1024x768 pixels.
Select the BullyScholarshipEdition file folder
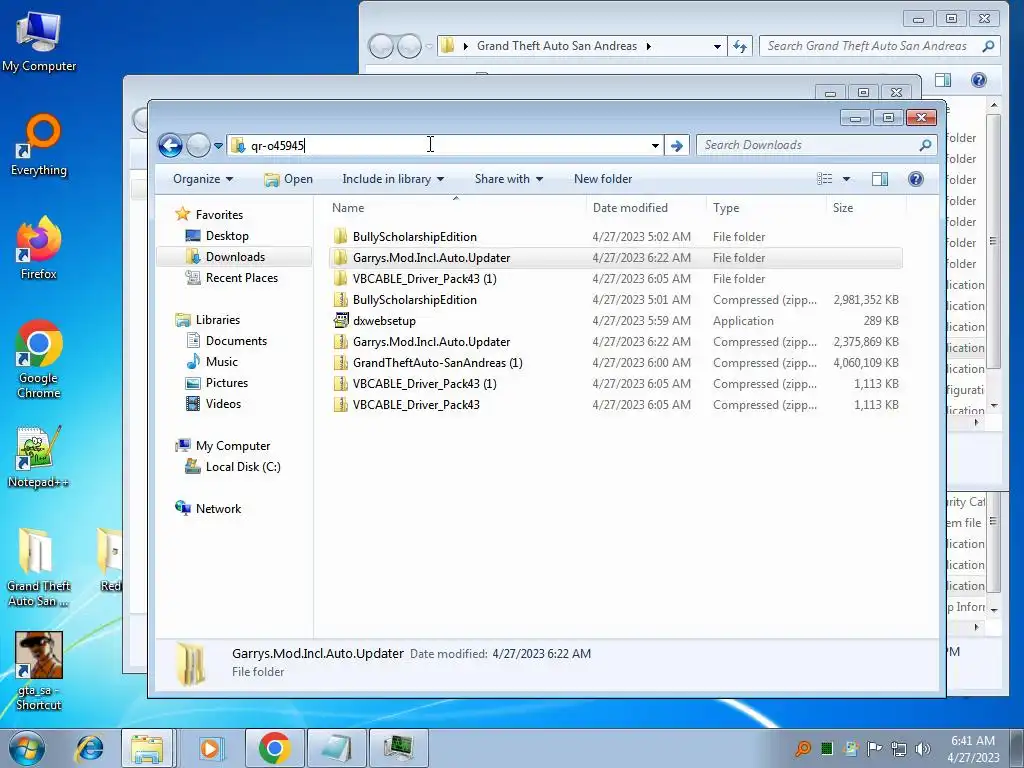(x=616, y=236)
